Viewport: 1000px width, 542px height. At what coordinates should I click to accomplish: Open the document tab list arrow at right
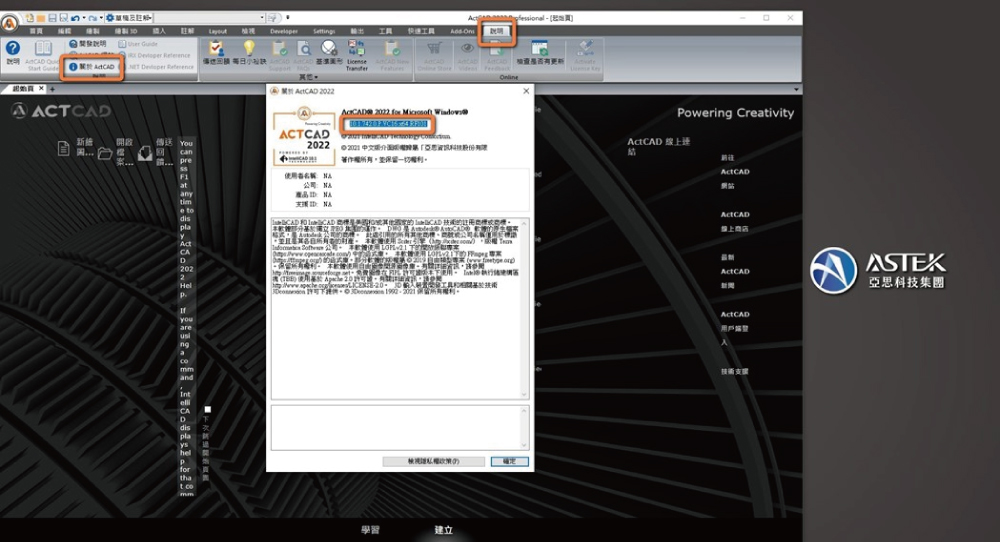click(x=796, y=89)
